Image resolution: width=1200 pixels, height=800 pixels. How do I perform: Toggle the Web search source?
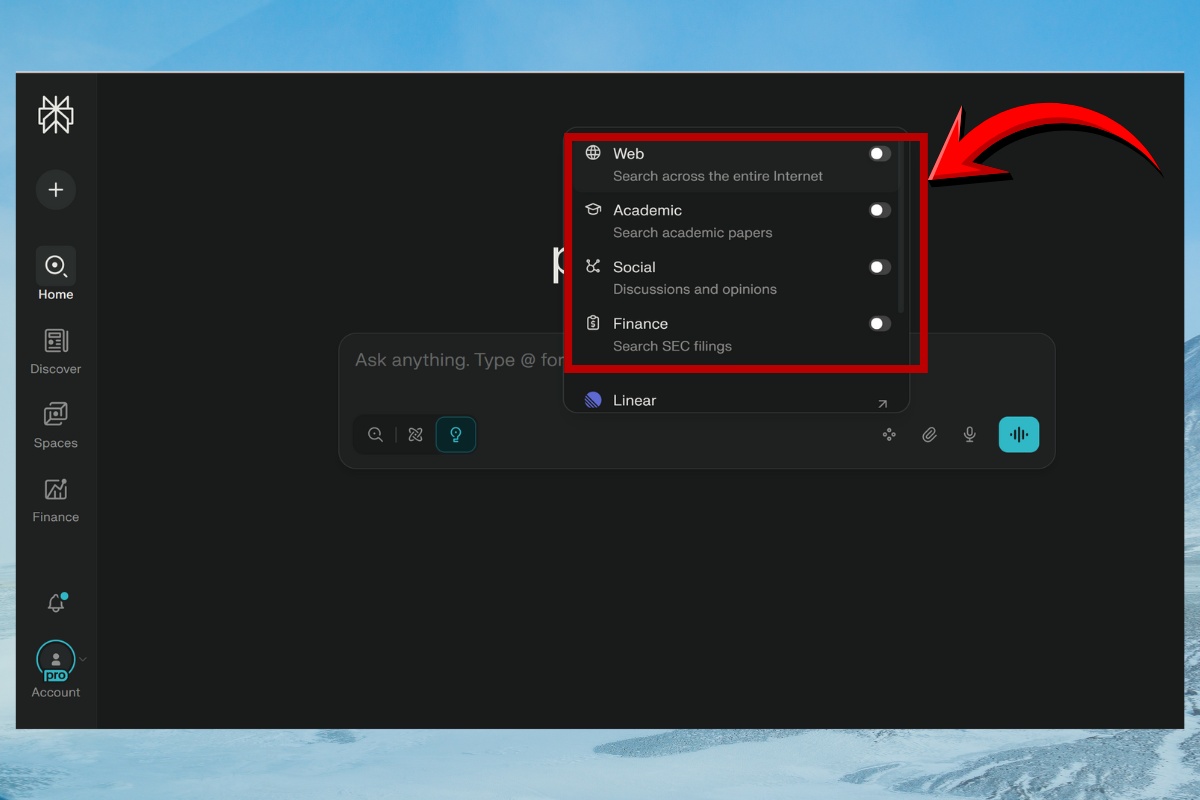coord(879,153)
